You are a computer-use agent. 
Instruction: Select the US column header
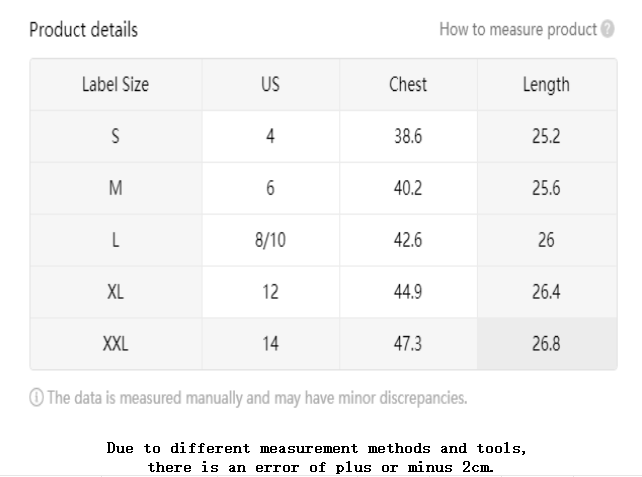pos(271,85)
